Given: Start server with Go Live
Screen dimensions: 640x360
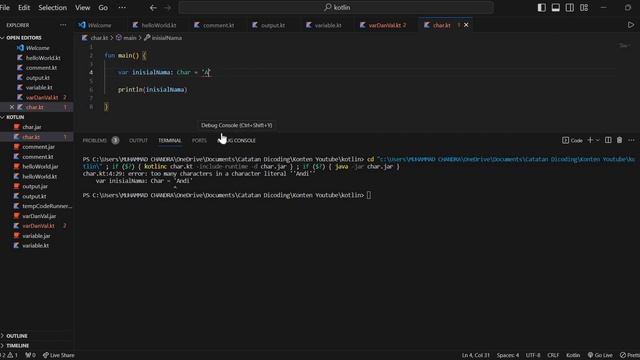Looking at the screenshot, I should (x=600, y=355).
